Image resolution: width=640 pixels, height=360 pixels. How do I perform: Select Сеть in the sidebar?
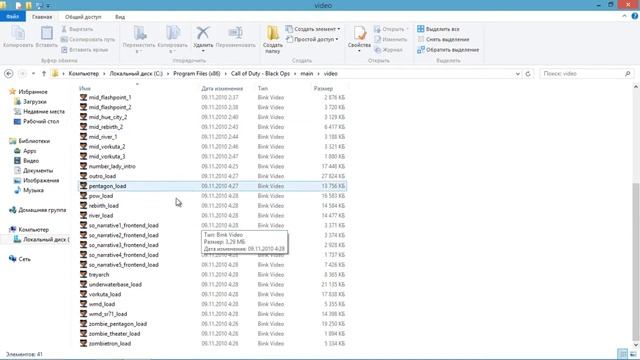click(24, 259)
